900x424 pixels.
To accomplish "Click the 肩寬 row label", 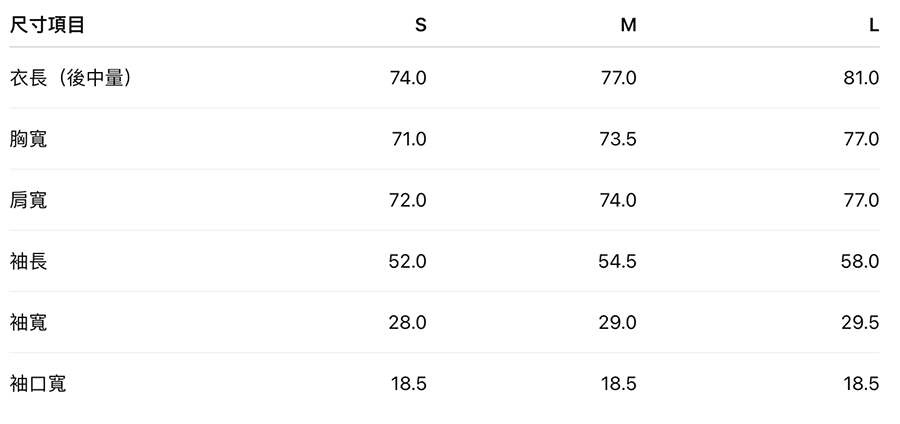I will (x=28, y=200).
